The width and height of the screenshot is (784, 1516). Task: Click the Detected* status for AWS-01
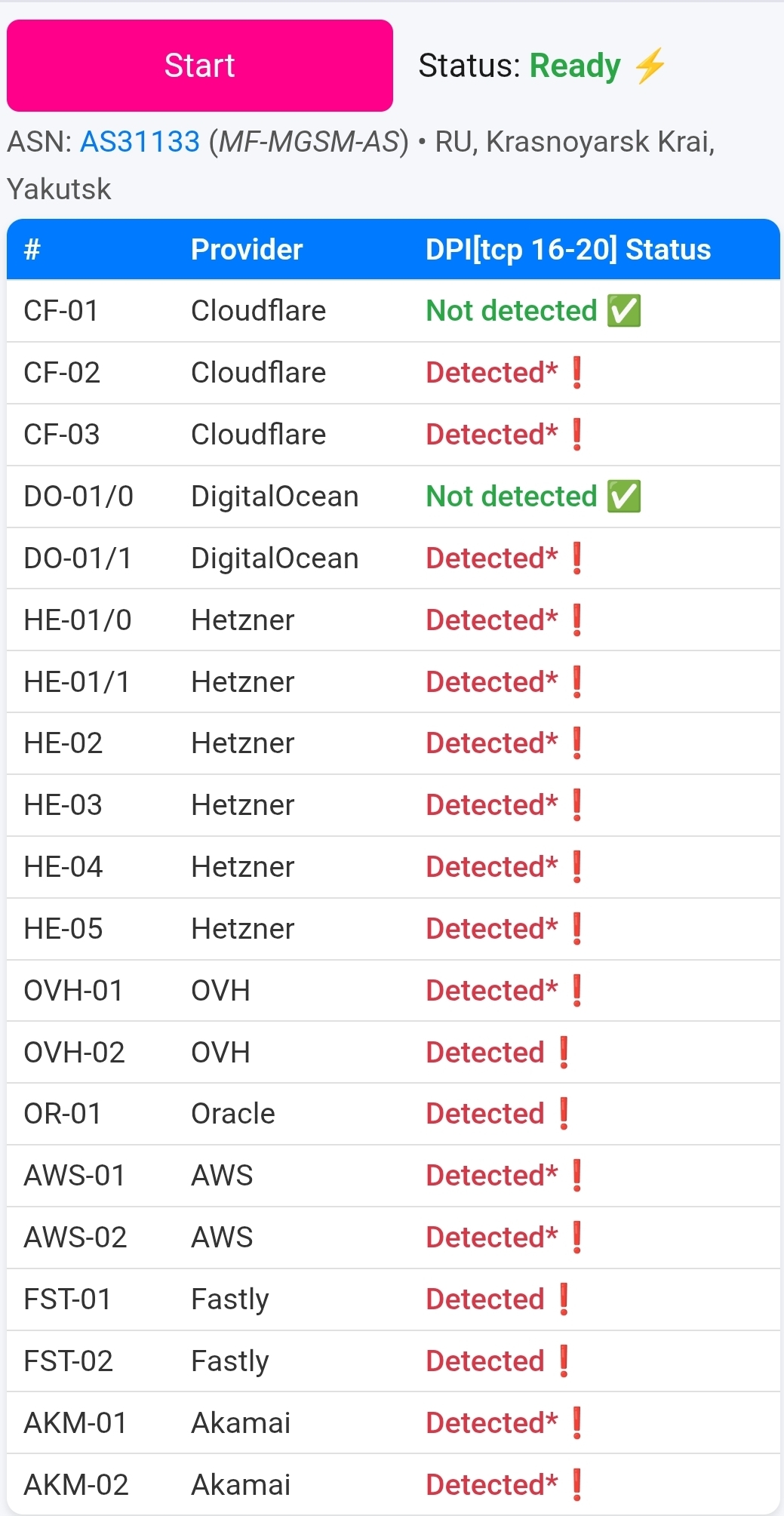click(491, 1176)
